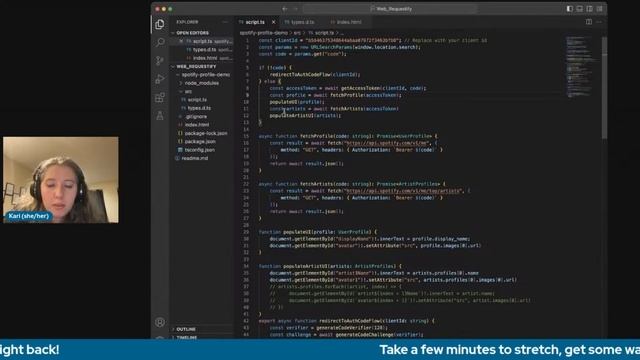The width and height of the screenshot is (640, 360).
Task: Click Kari's webcam video thumbnail
Action: 61,180
